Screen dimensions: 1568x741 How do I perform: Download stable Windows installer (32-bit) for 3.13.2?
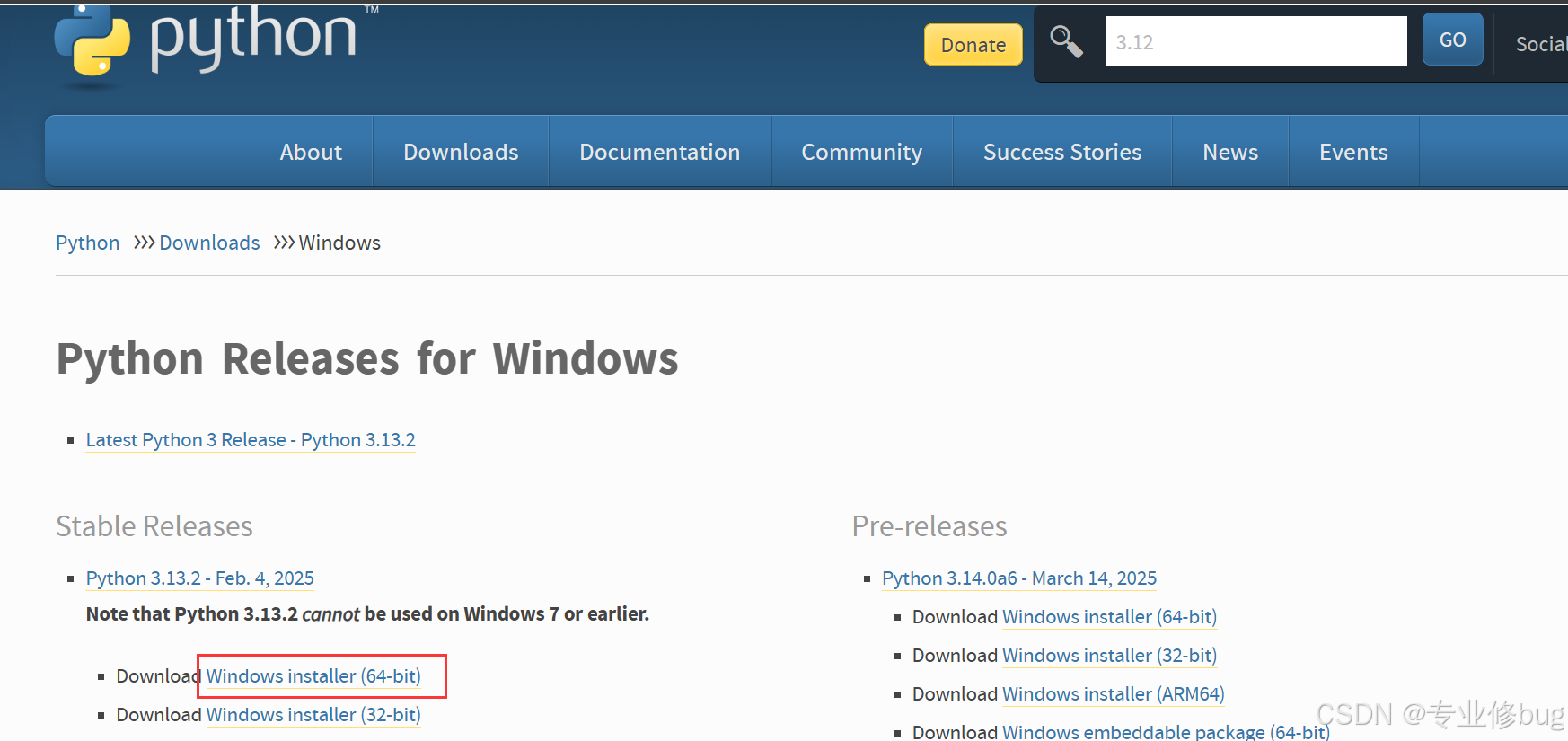(x=313, y=715)
